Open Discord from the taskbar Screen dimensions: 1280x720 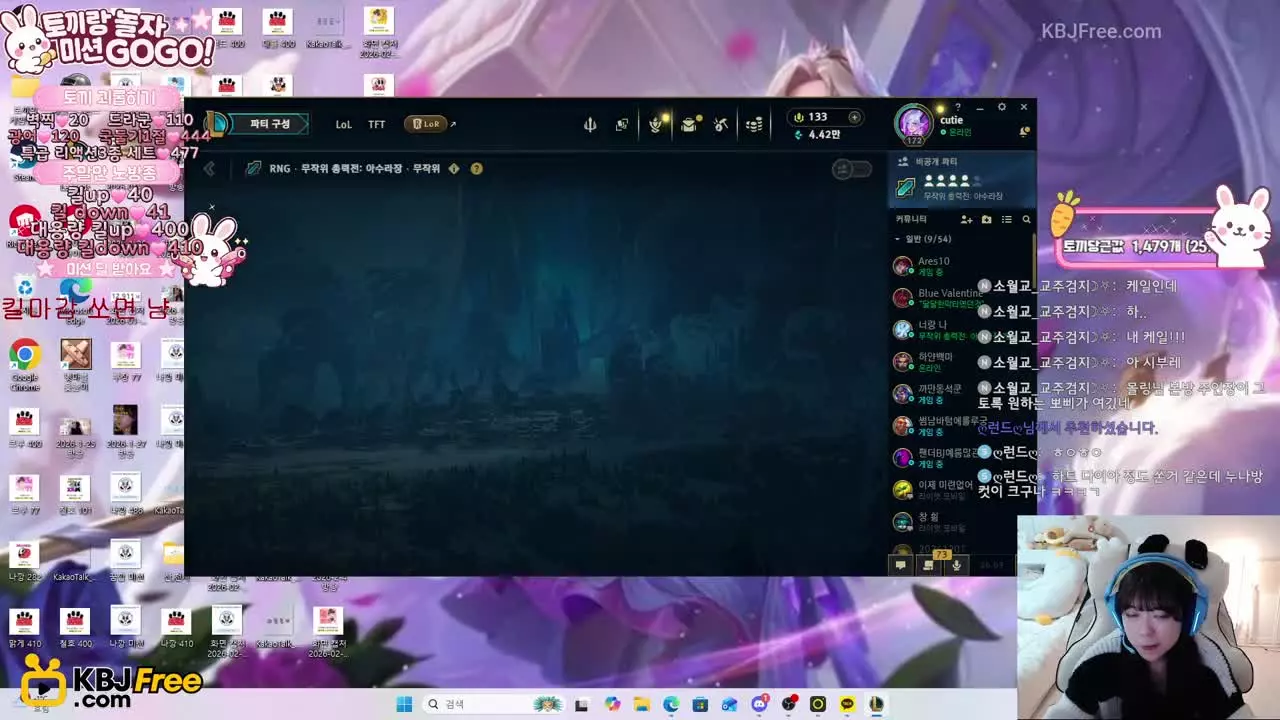(x=759, y=704)
